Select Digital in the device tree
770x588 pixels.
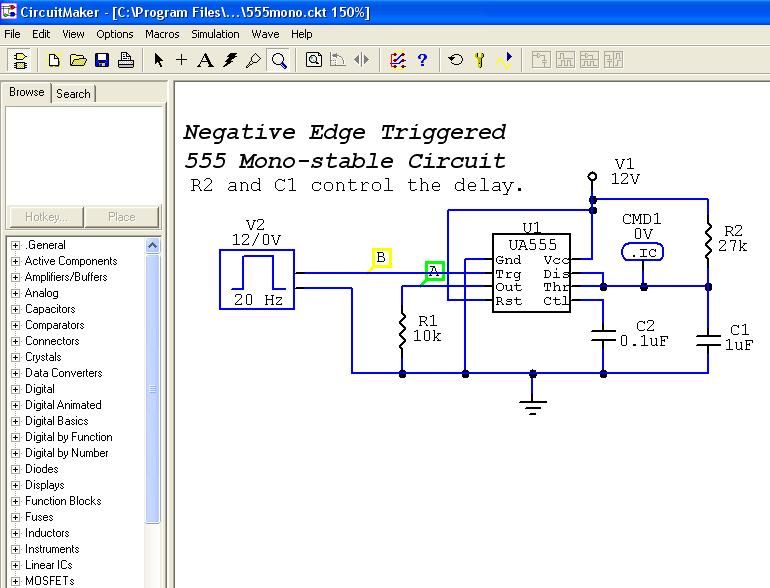40,389
